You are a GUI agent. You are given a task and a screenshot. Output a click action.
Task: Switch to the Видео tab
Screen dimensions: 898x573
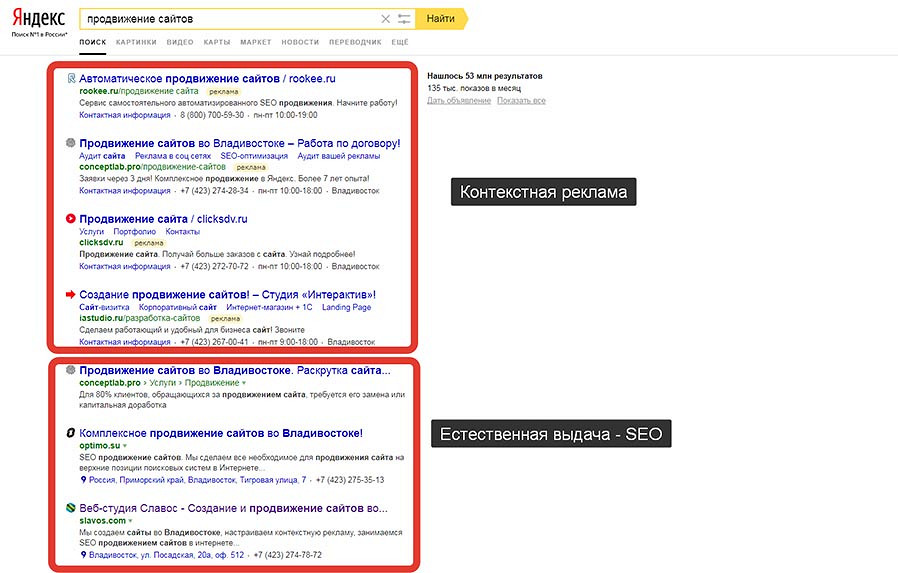coord(180,42)
